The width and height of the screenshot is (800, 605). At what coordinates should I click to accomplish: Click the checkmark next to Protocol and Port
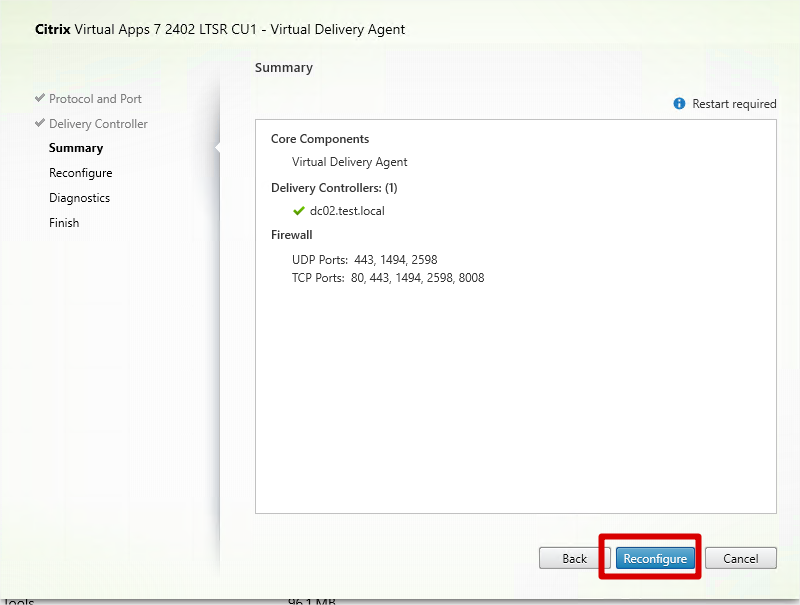coord(40,98)
